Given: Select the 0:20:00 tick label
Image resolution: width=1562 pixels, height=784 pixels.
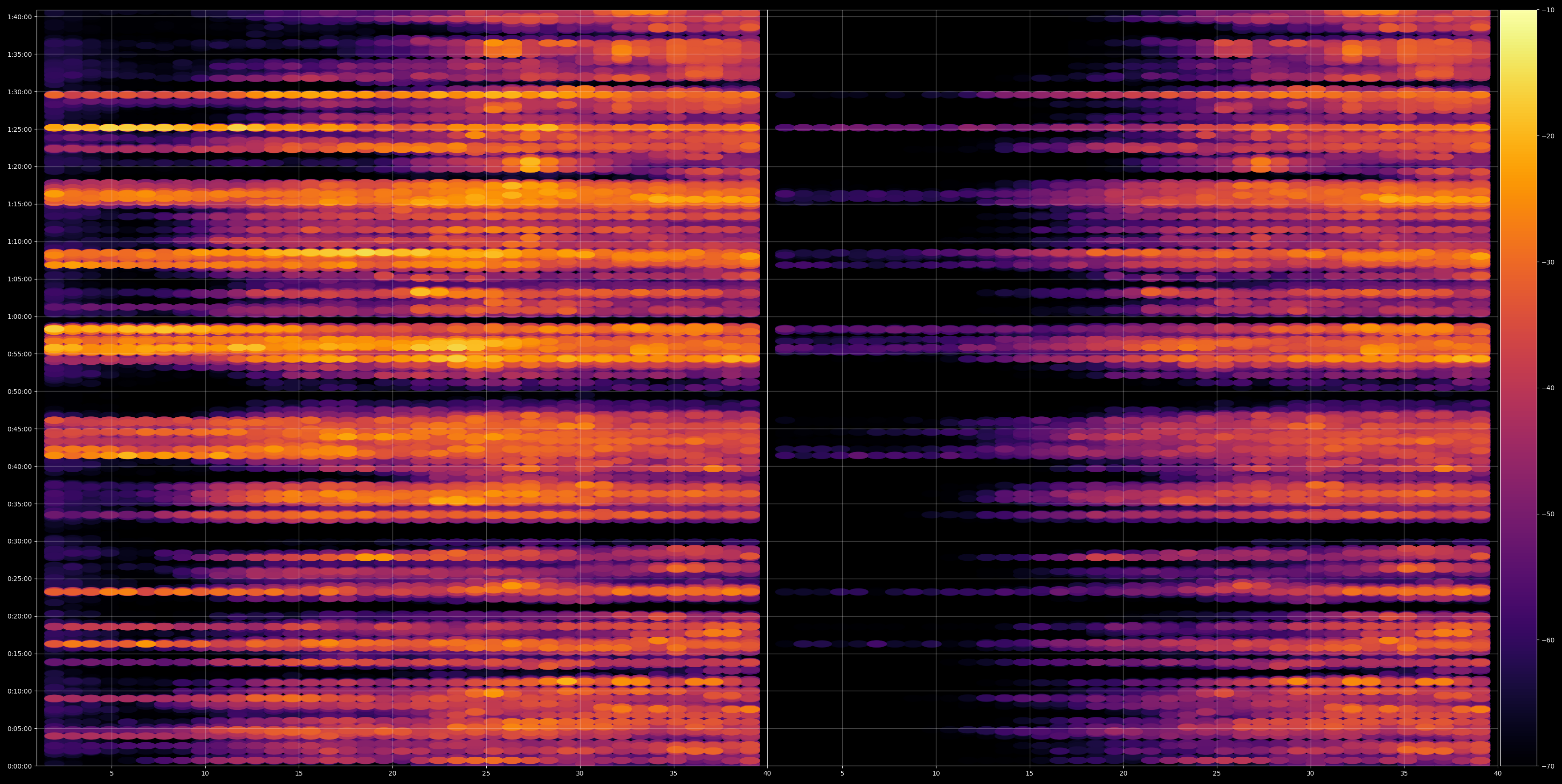Looking at the screenshot, I should pos(19,616).
